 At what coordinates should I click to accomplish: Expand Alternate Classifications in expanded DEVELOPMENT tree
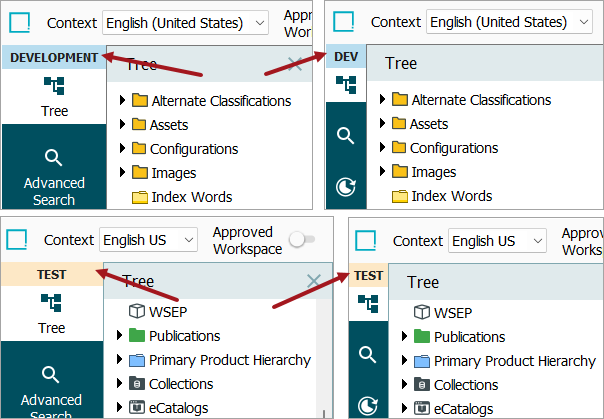pyautogui.click(x=123, y=100)
